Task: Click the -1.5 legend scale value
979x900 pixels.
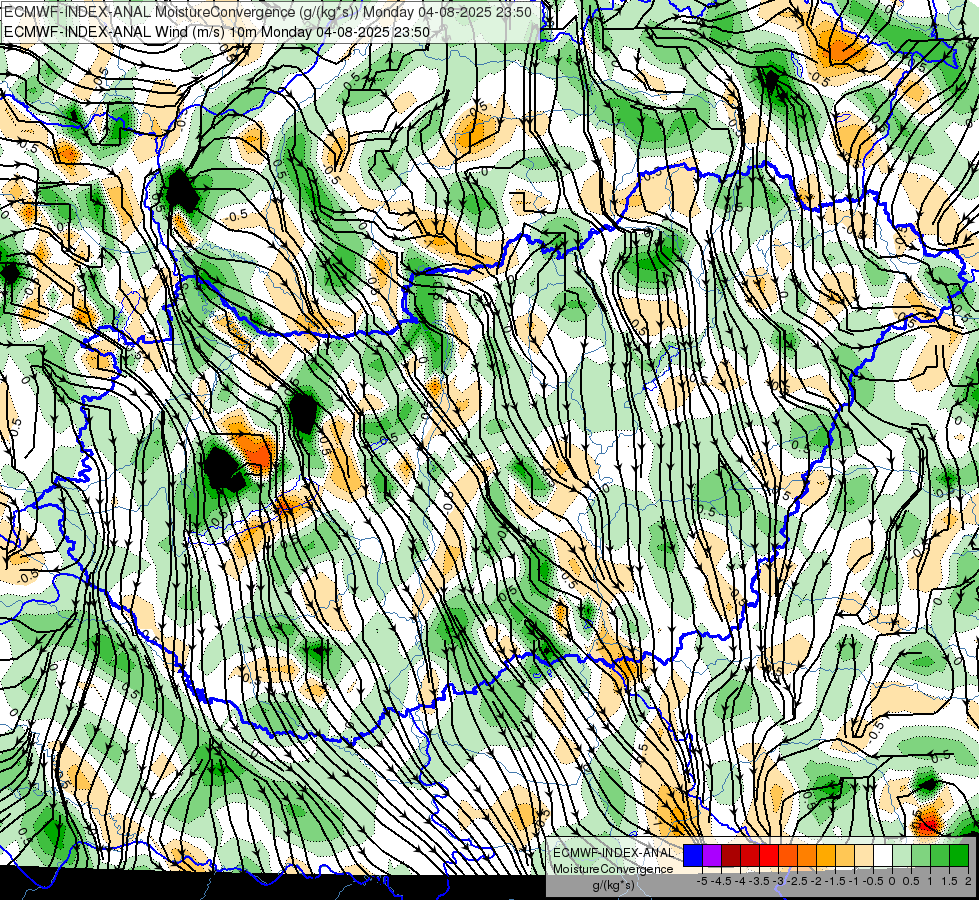Action: [x=835, y=881]
